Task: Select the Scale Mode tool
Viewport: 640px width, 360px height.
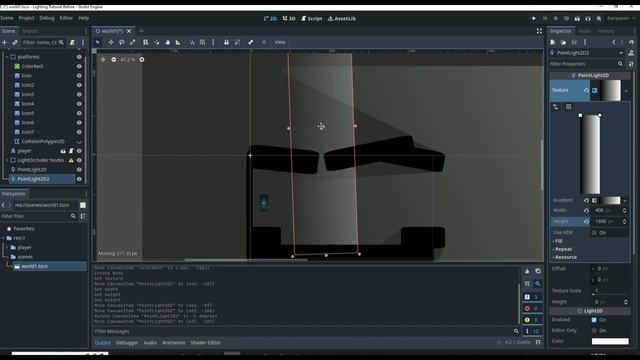Action: coord(133,42)
